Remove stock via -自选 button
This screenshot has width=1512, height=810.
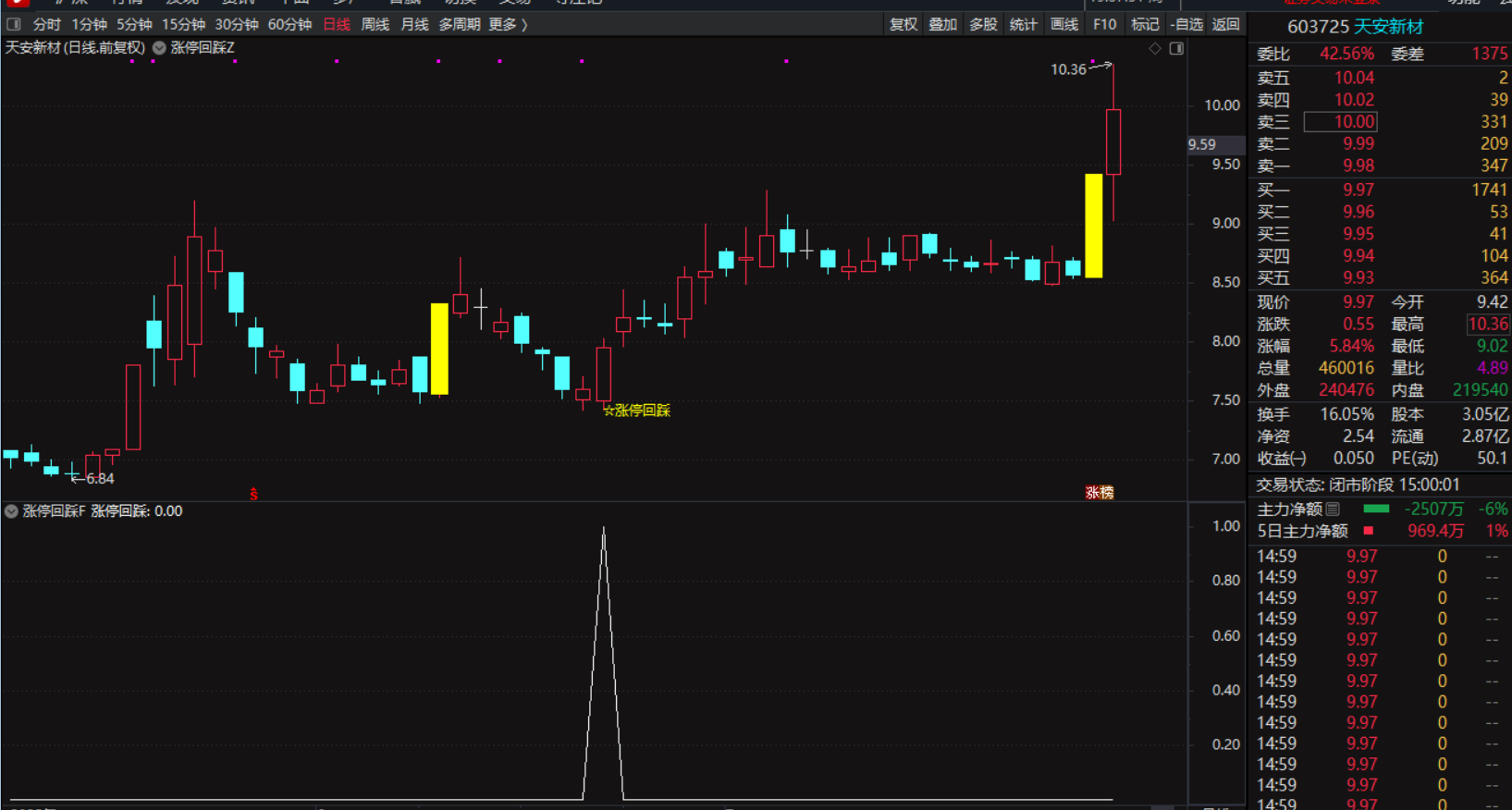click(x=1186, y=24)
